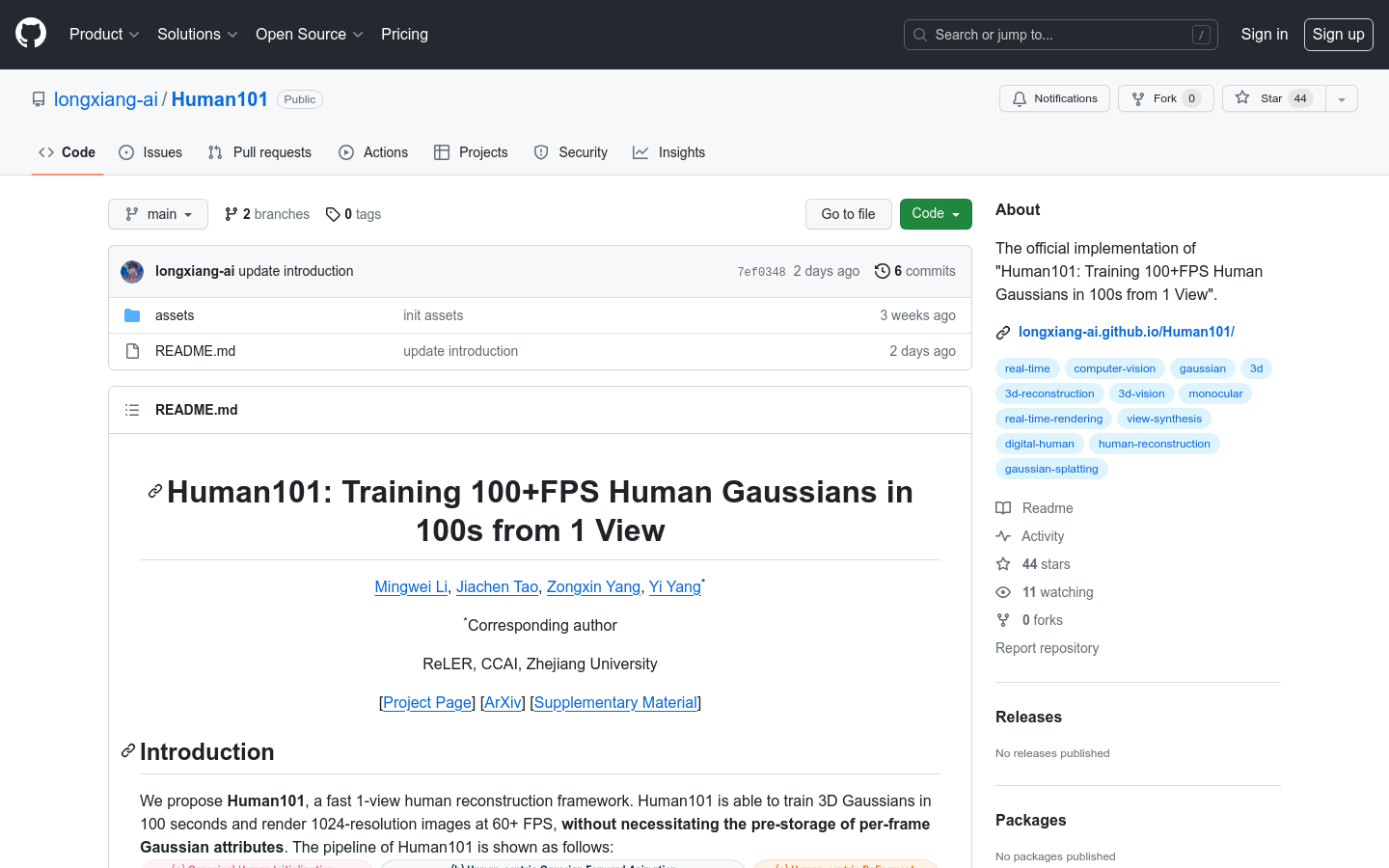
Task: Select the view-synthesis topic tag
Action: pos(1164,419)
